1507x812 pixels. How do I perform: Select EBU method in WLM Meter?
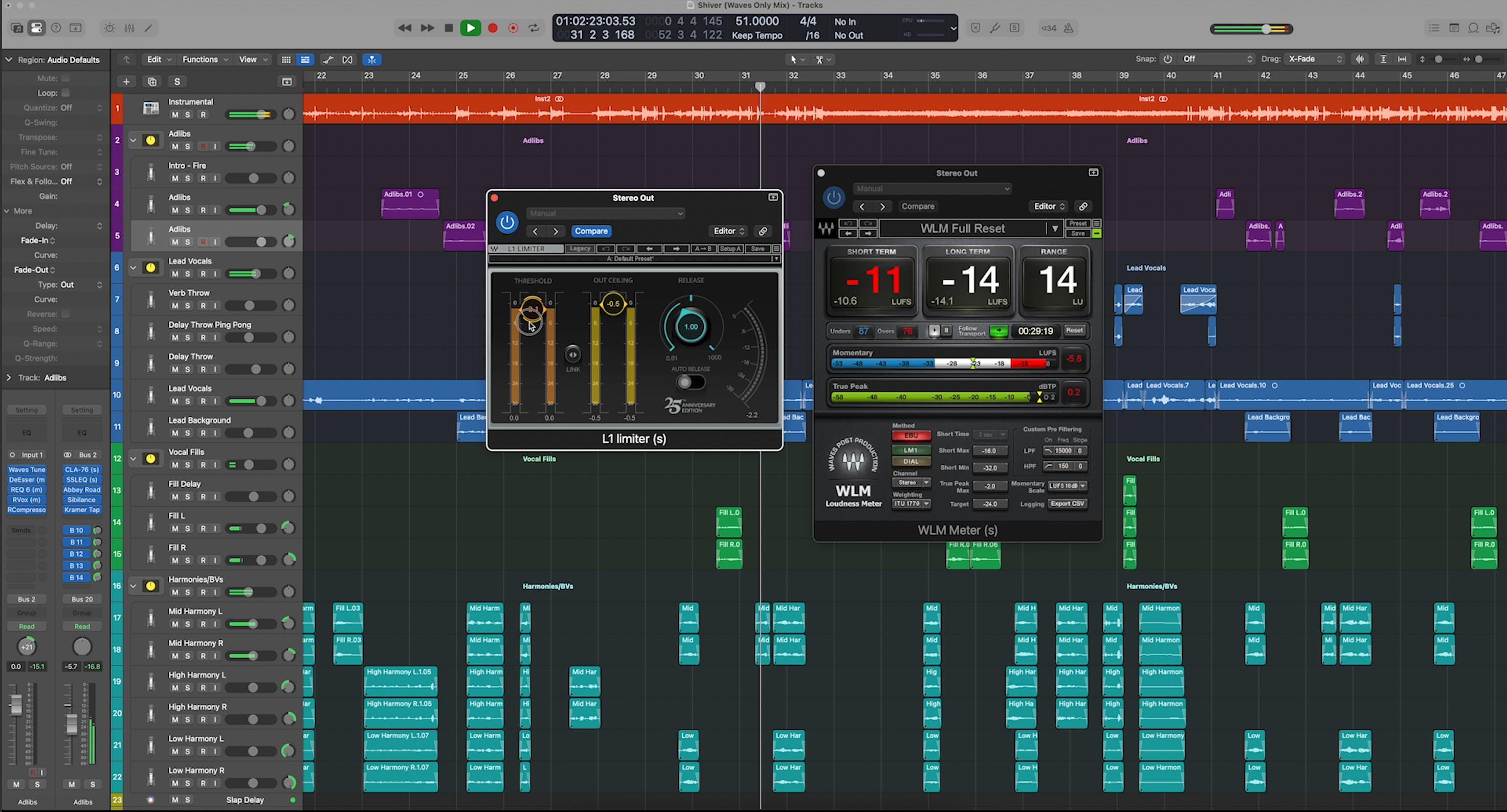(x=911, y=436)
